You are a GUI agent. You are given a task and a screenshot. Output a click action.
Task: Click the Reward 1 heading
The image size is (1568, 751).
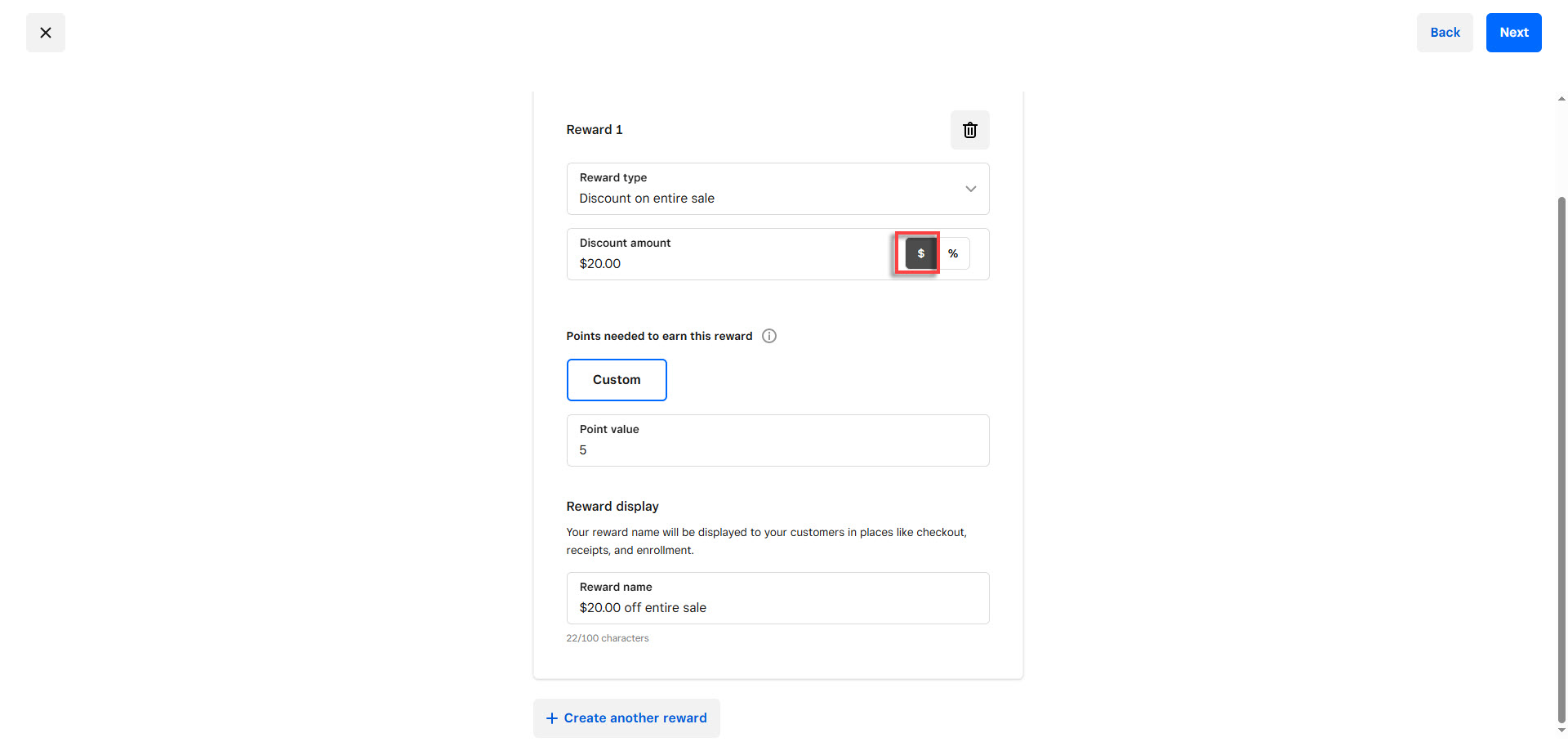pyautogui.click(x=594, y=130)
